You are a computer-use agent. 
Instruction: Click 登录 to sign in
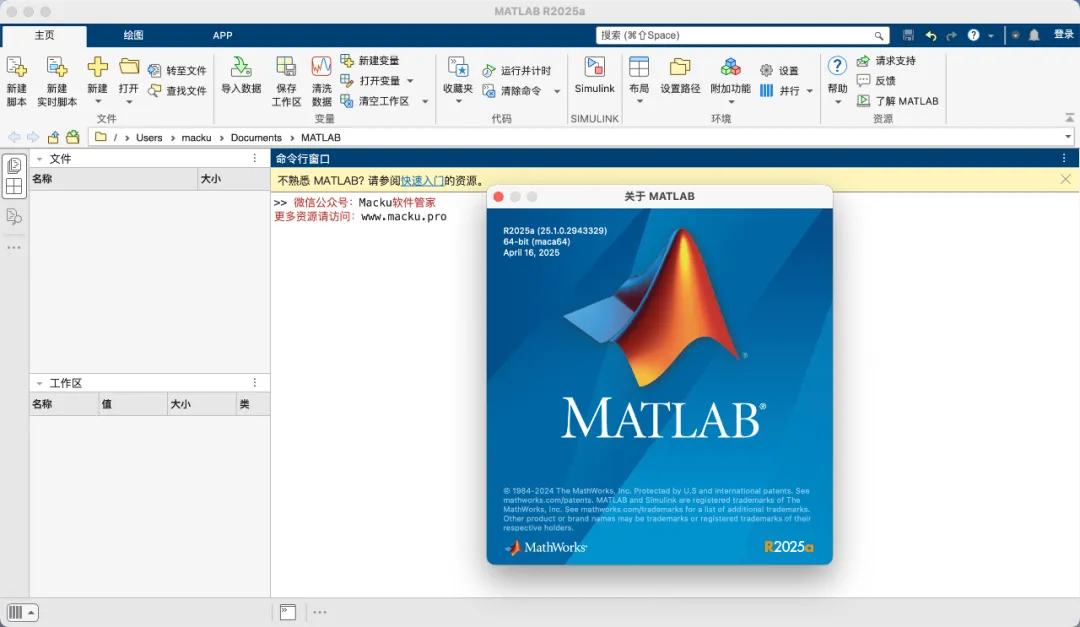[1063, 34]
